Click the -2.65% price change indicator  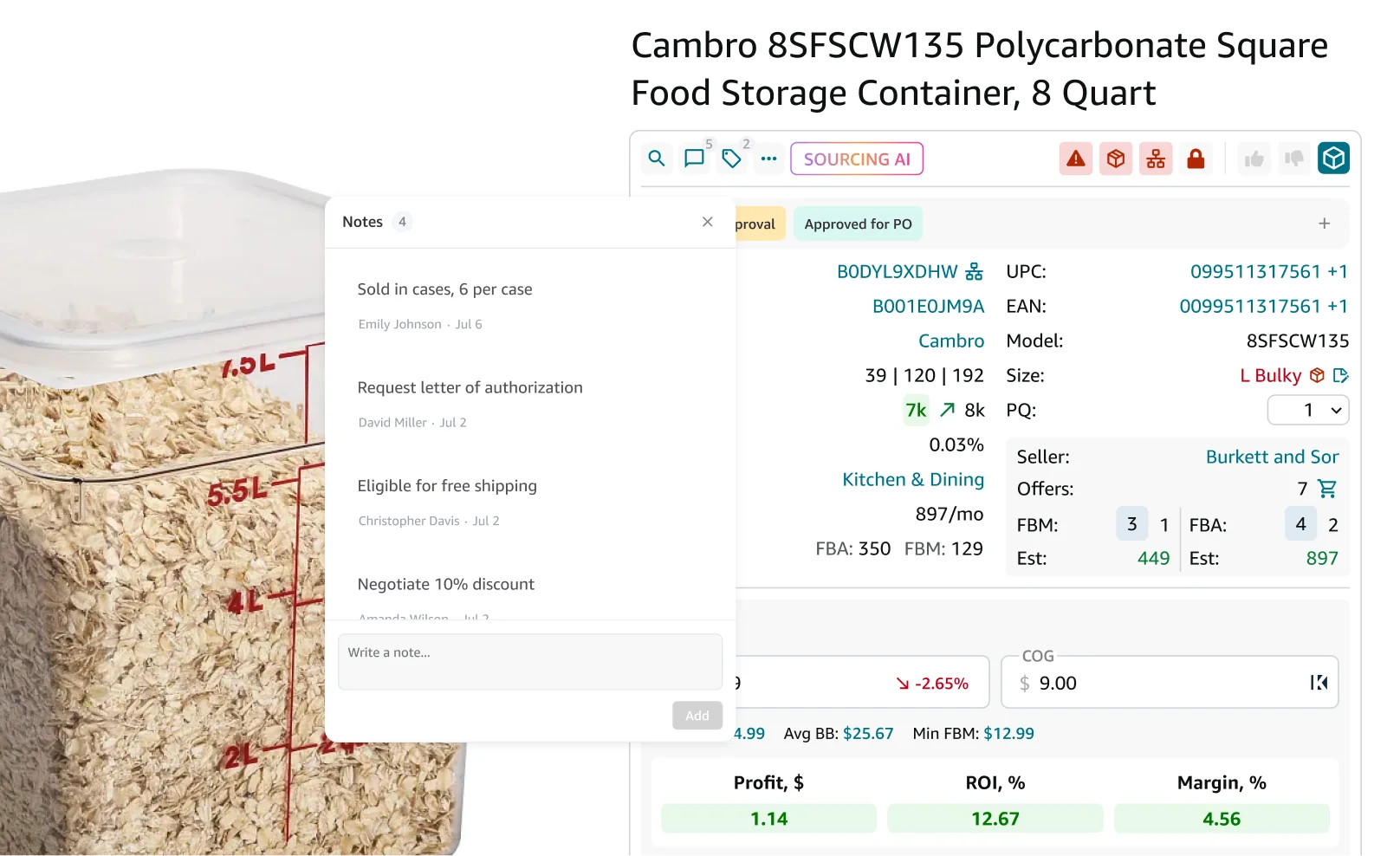tap(932, 684)
